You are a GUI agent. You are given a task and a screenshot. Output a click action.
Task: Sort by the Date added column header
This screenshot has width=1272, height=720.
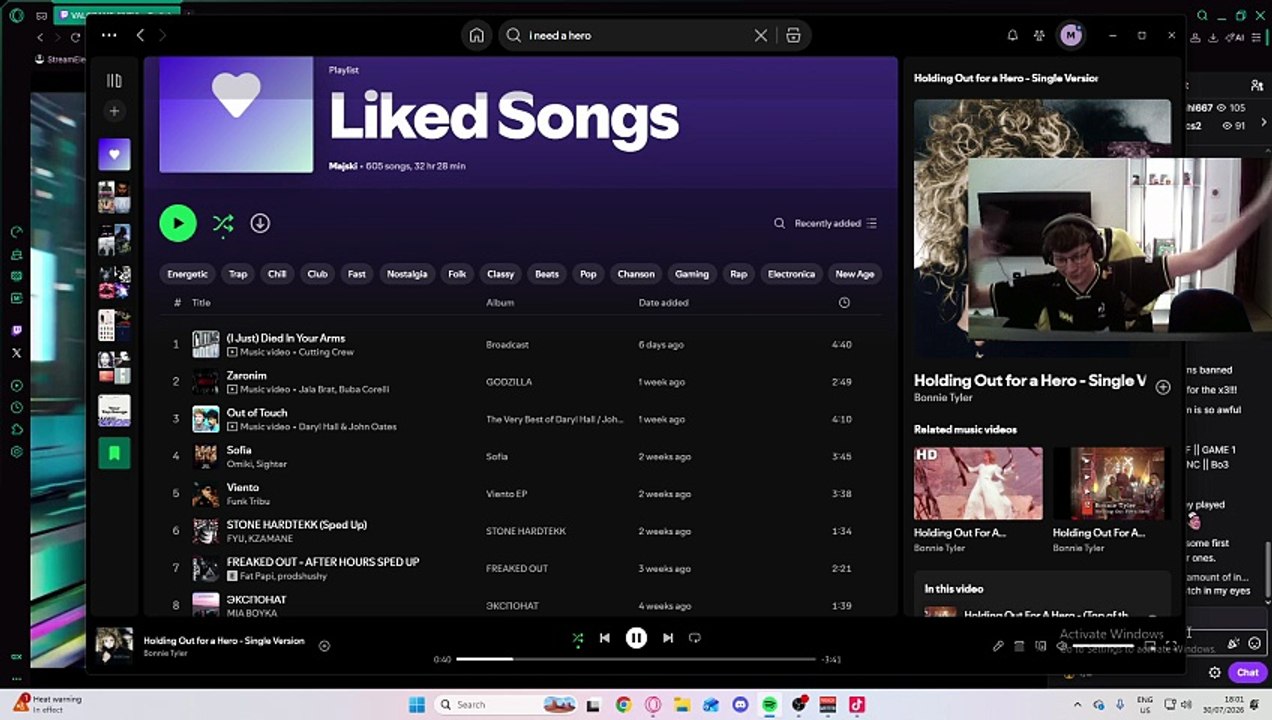pyautogui.click(x=664, y=302)
